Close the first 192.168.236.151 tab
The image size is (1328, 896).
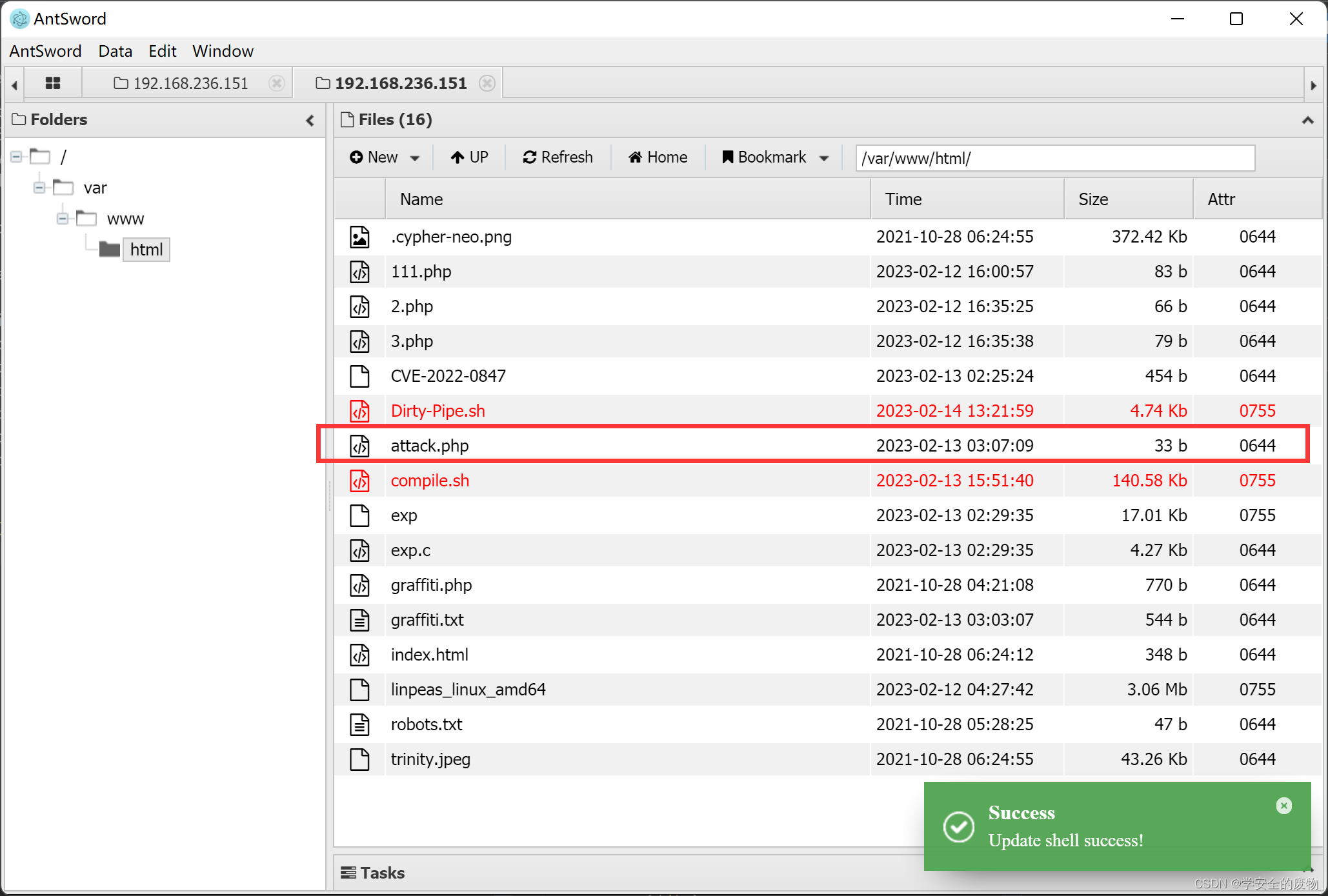[x=277, y=83]
